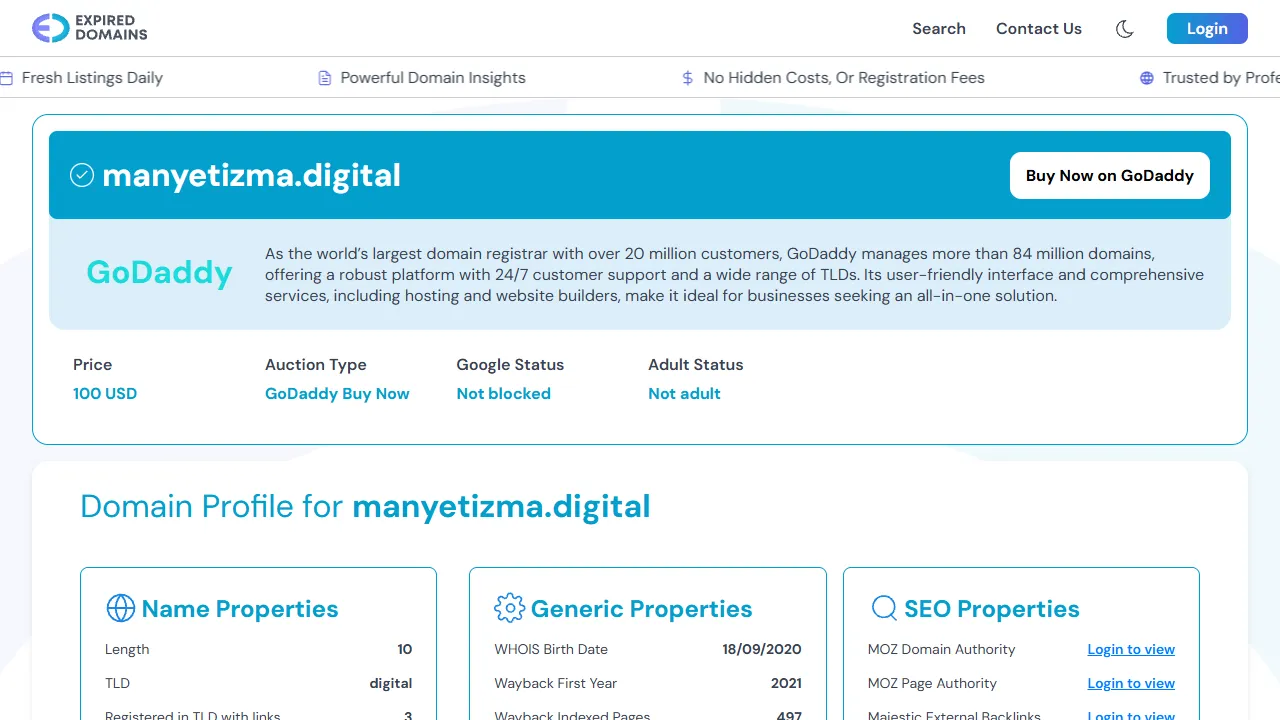Click Login to view Majestic External Backlinks
This screenshot has width=1280, height=720.
tap(1131, 714)
